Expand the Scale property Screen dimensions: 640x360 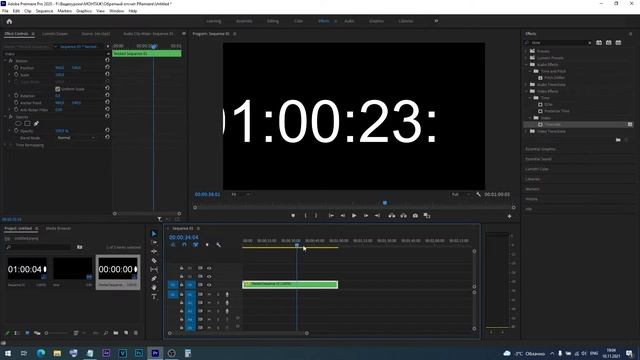(10, 75)
